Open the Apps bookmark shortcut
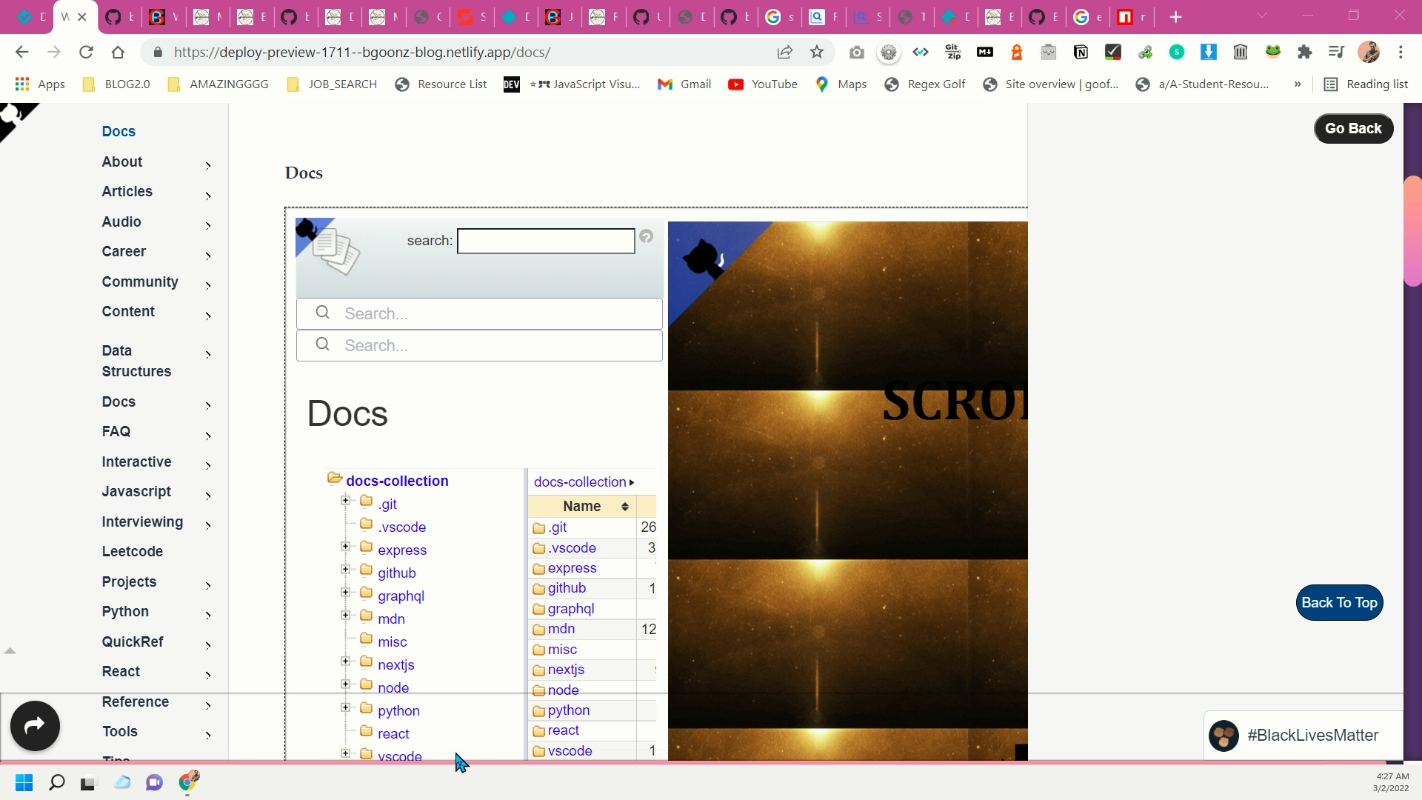 click(x=40, y=84)
